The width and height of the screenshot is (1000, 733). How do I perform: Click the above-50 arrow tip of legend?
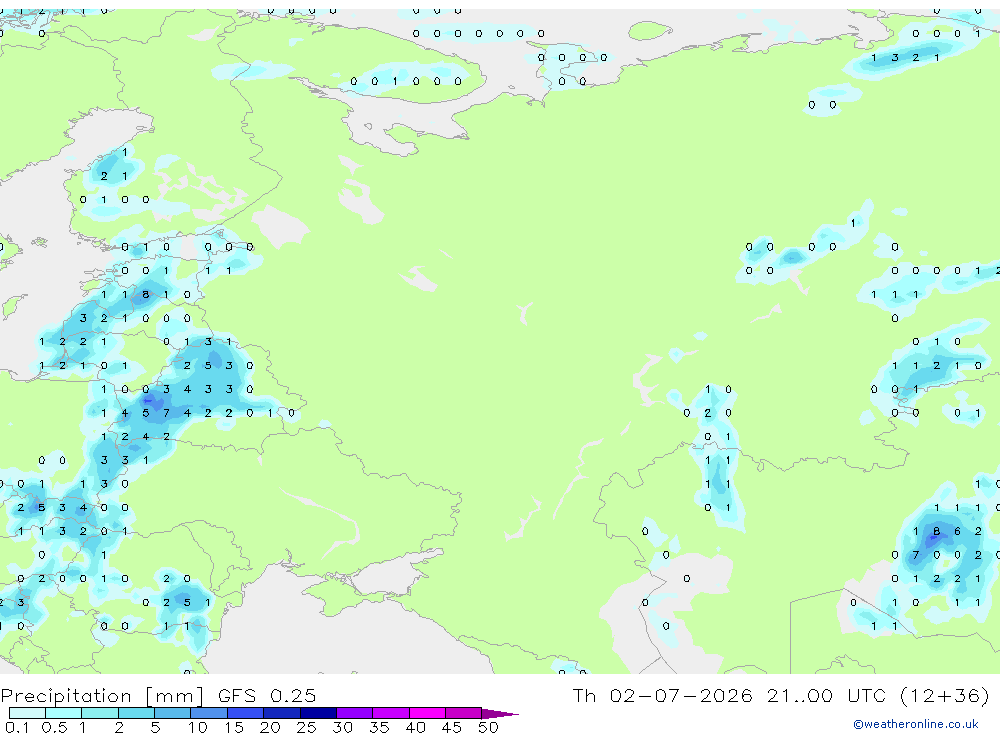tap(499, 714)
